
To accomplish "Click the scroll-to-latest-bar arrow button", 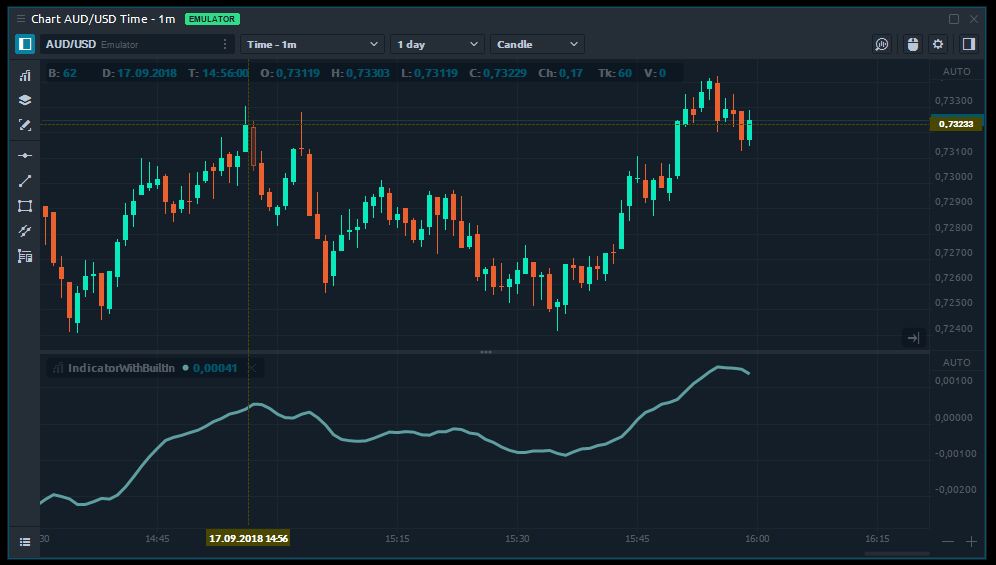I will (x=912, y=338).
